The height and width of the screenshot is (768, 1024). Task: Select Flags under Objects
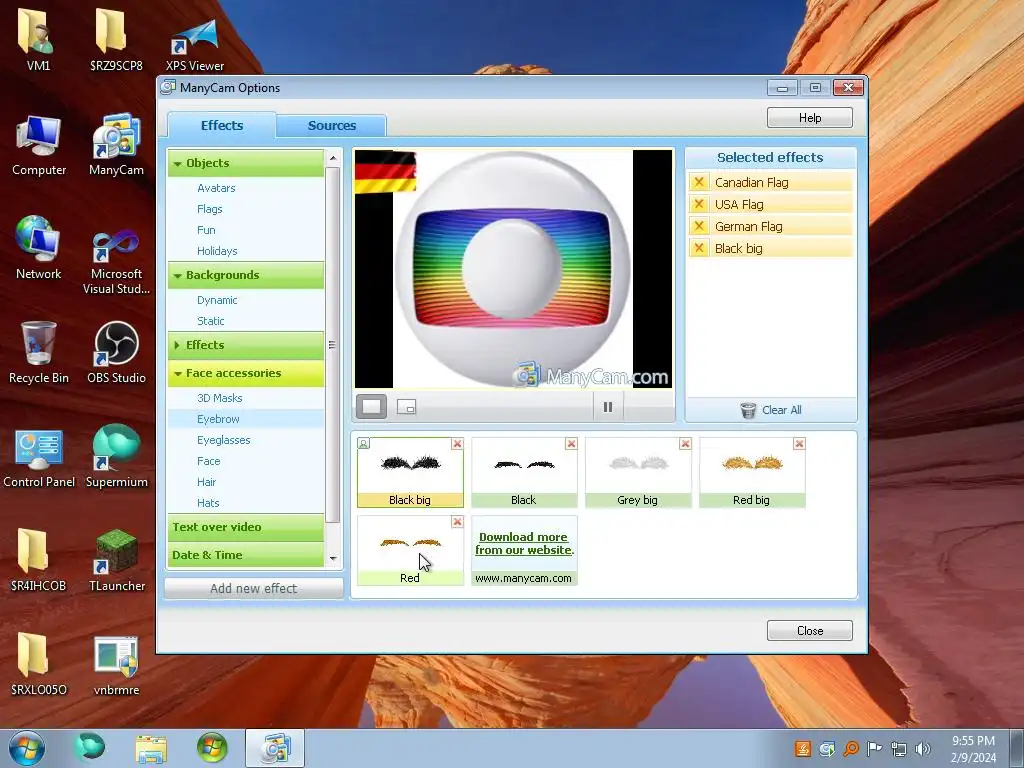(210, 209)
